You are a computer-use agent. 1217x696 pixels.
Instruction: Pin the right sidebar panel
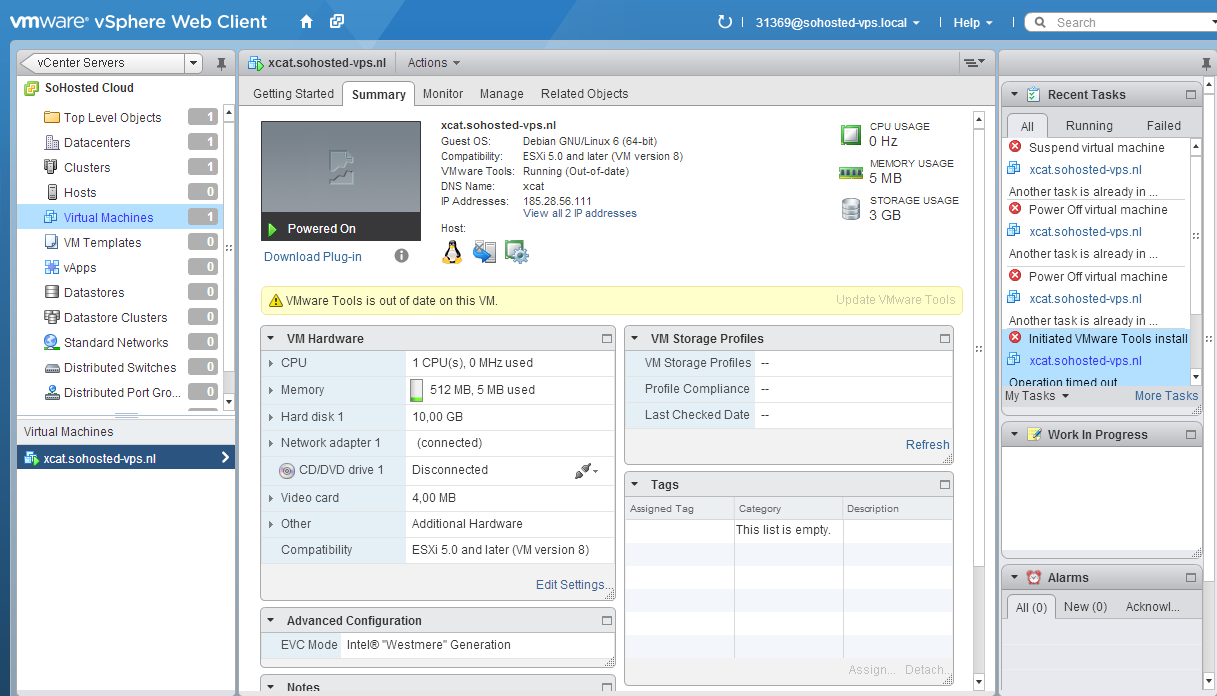pyautogui.click(x=1206, y=63)
